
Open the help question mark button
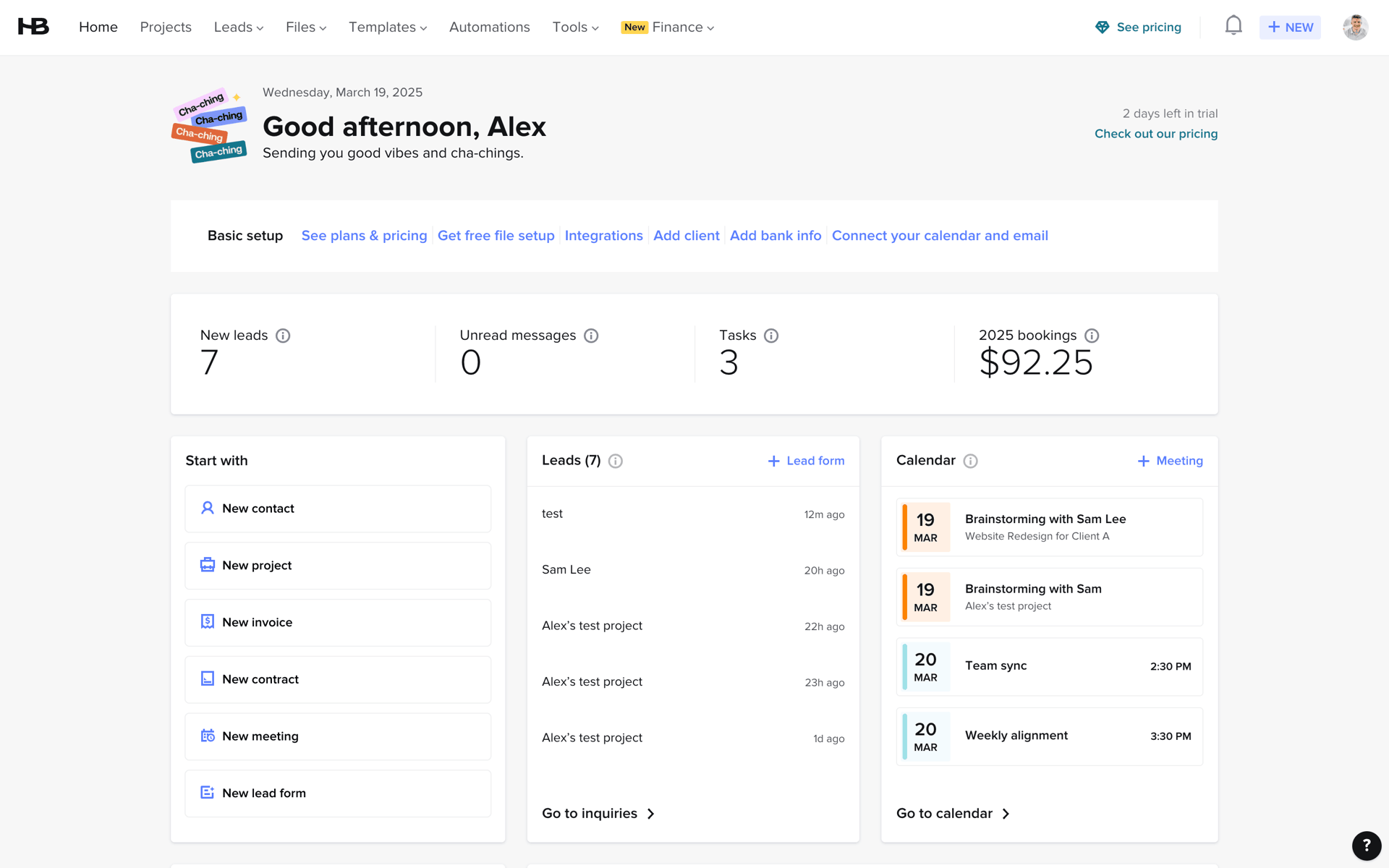pos(1367,845)
